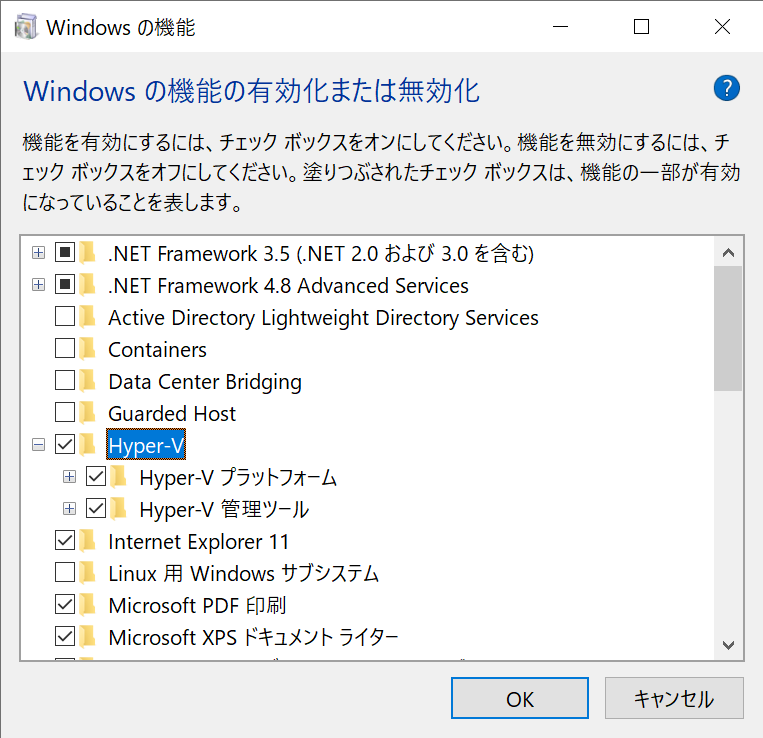Uncheck Microsoft XPS ドキュメント ライター checkbox
Viewport: 763px width, 738px height.
(65, 636)
